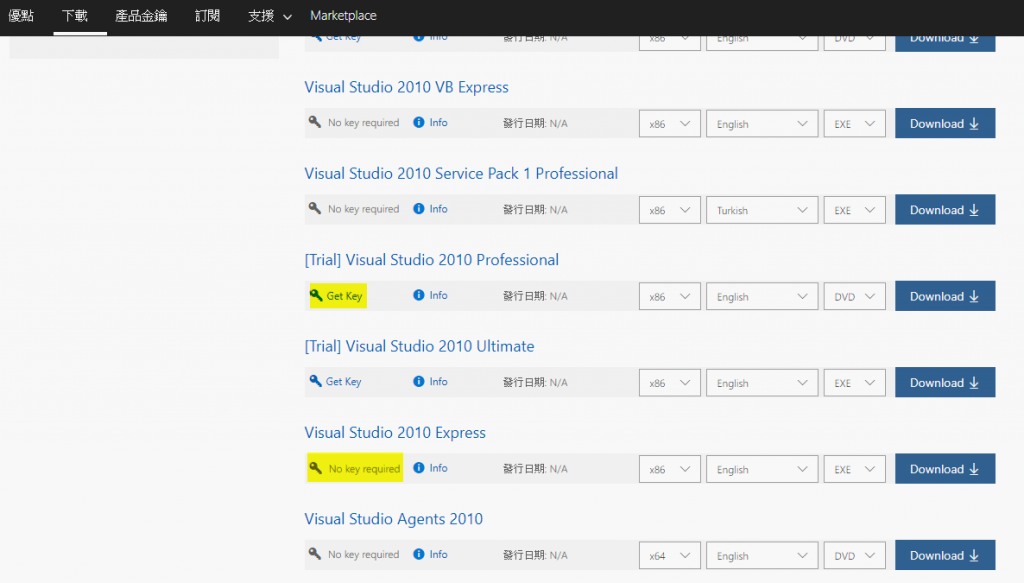Expand the 支援 menu

pyautogui.click(x=269, y=16)
